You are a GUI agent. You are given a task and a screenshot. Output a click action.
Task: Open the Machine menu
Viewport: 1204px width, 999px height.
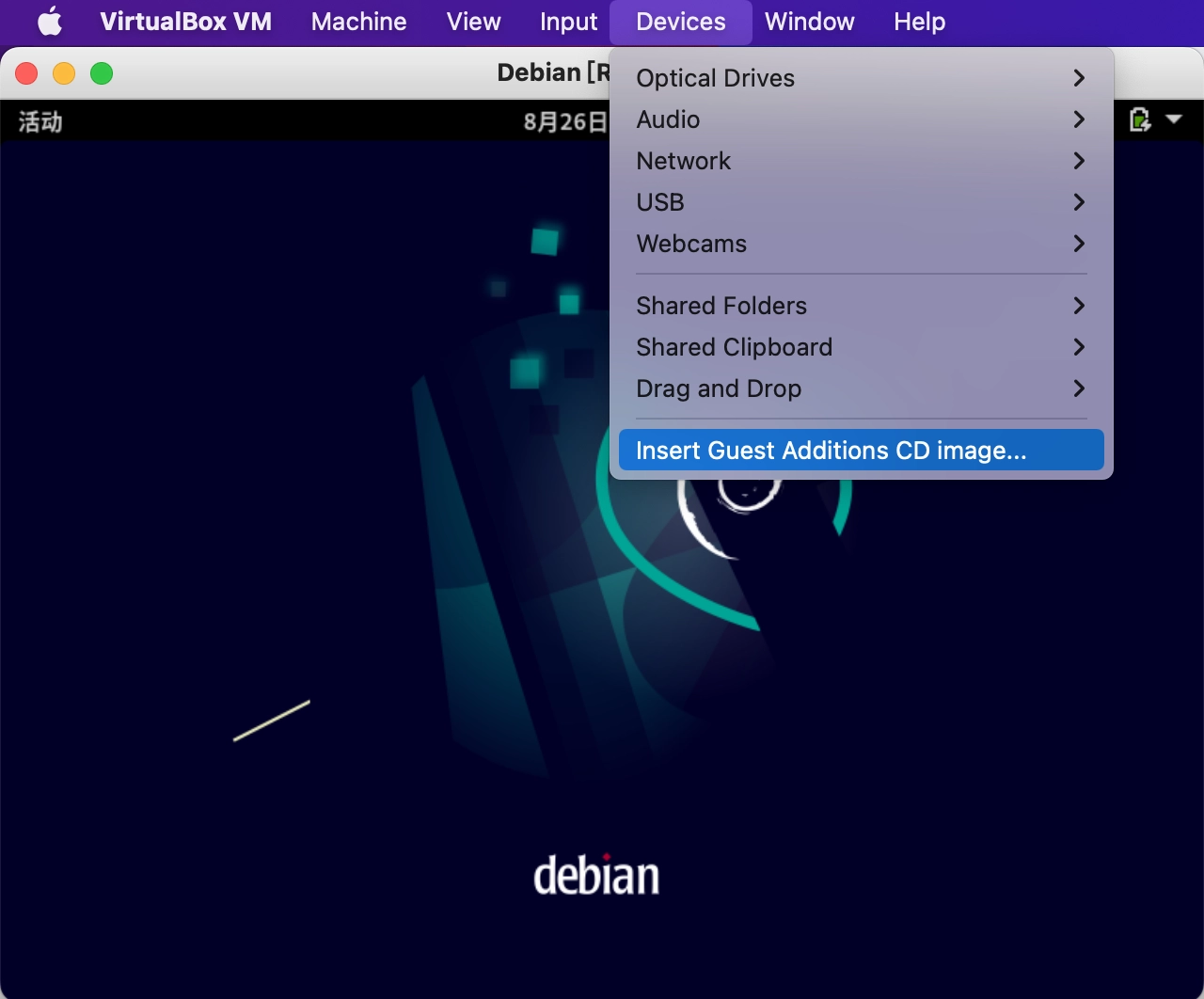click(358, 21)
